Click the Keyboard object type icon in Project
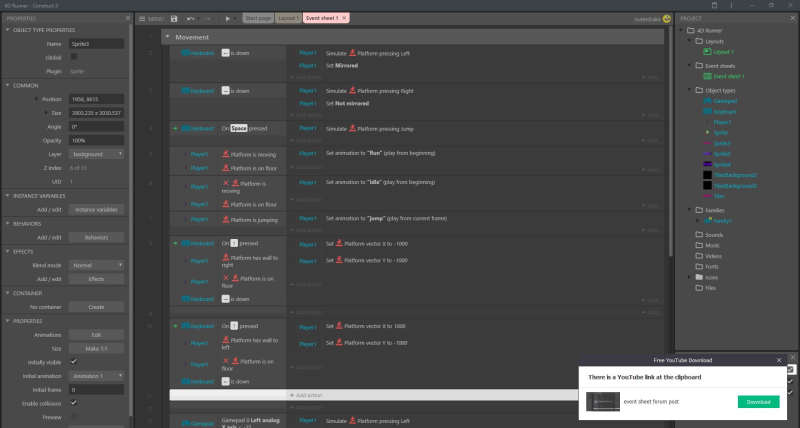Viewport: 800px width, 428px height. pos(707,112)
